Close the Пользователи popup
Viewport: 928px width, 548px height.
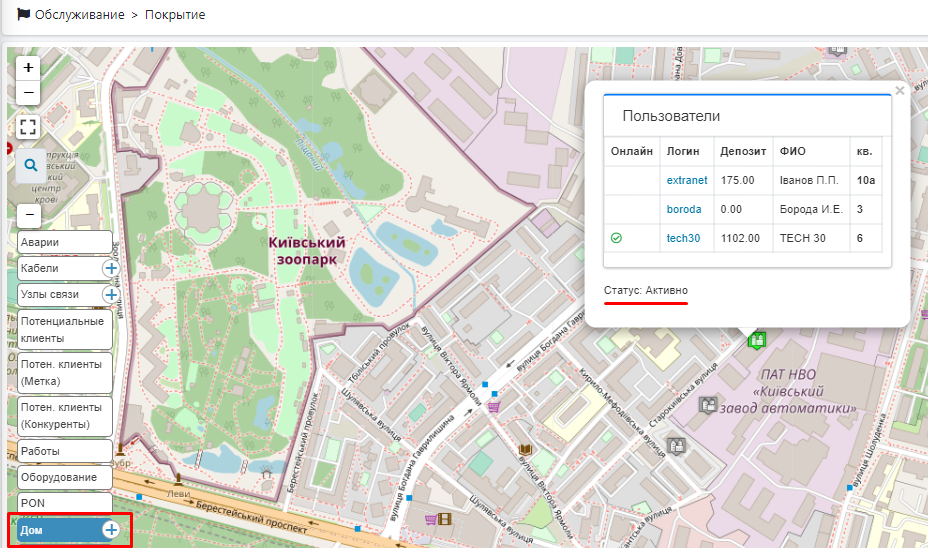coord(899,91)
